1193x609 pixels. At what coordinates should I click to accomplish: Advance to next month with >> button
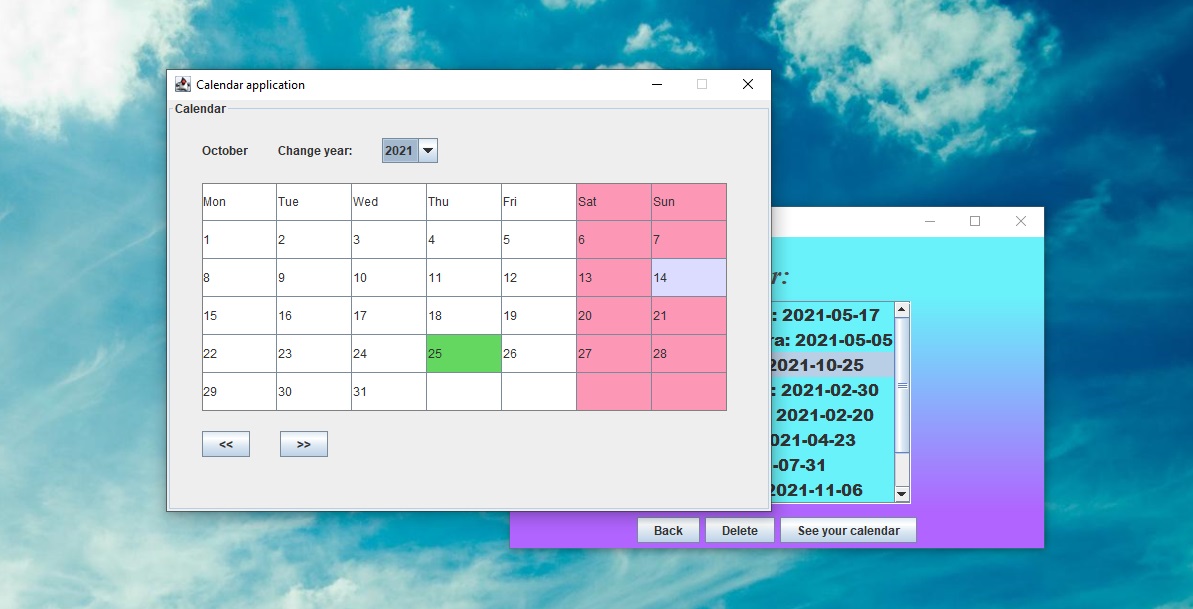coord(304,445)
